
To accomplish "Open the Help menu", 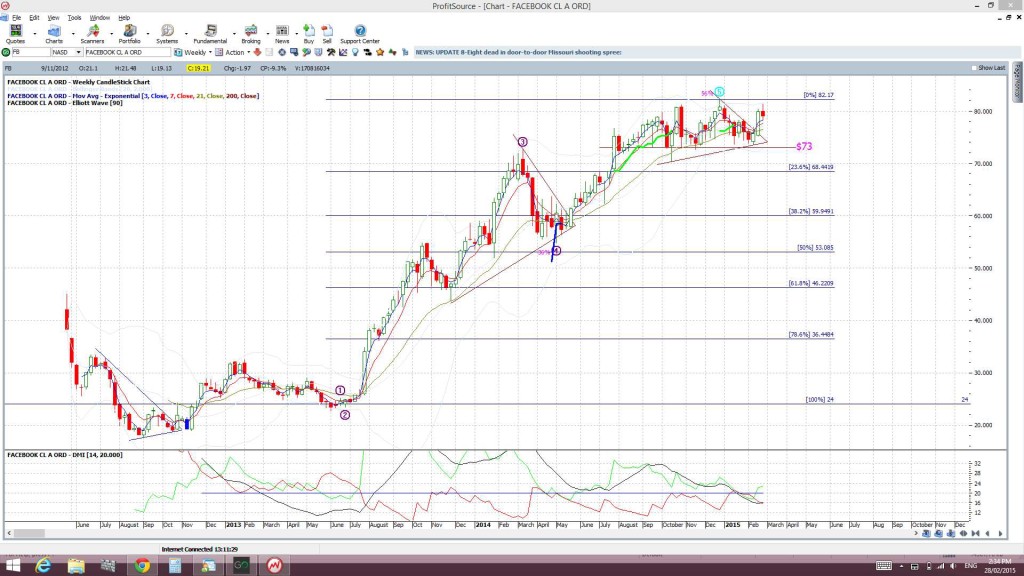I will point(124,18).
